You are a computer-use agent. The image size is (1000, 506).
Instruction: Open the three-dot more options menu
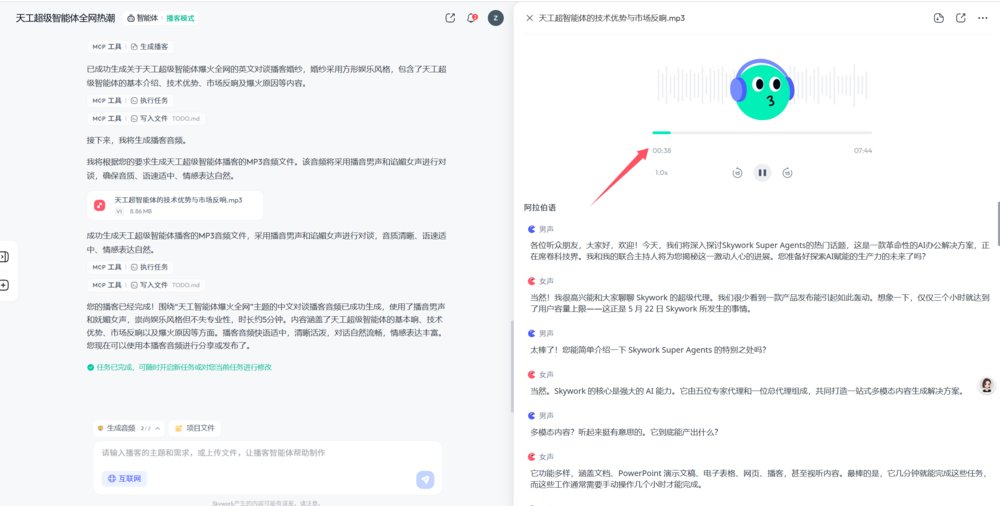(x=984, y=18)
